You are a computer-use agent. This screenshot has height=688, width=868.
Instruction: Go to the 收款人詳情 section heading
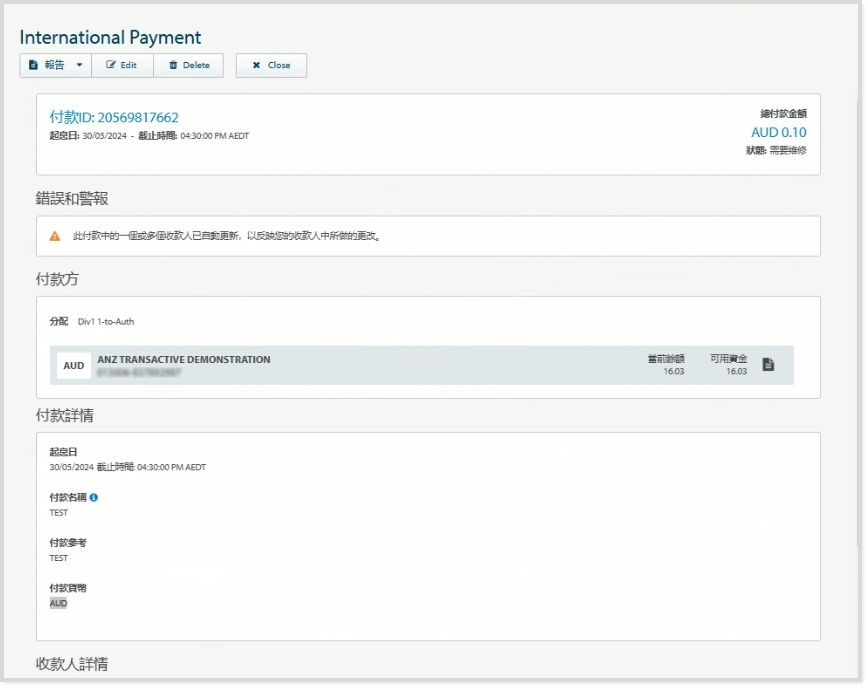coord(72,664)
